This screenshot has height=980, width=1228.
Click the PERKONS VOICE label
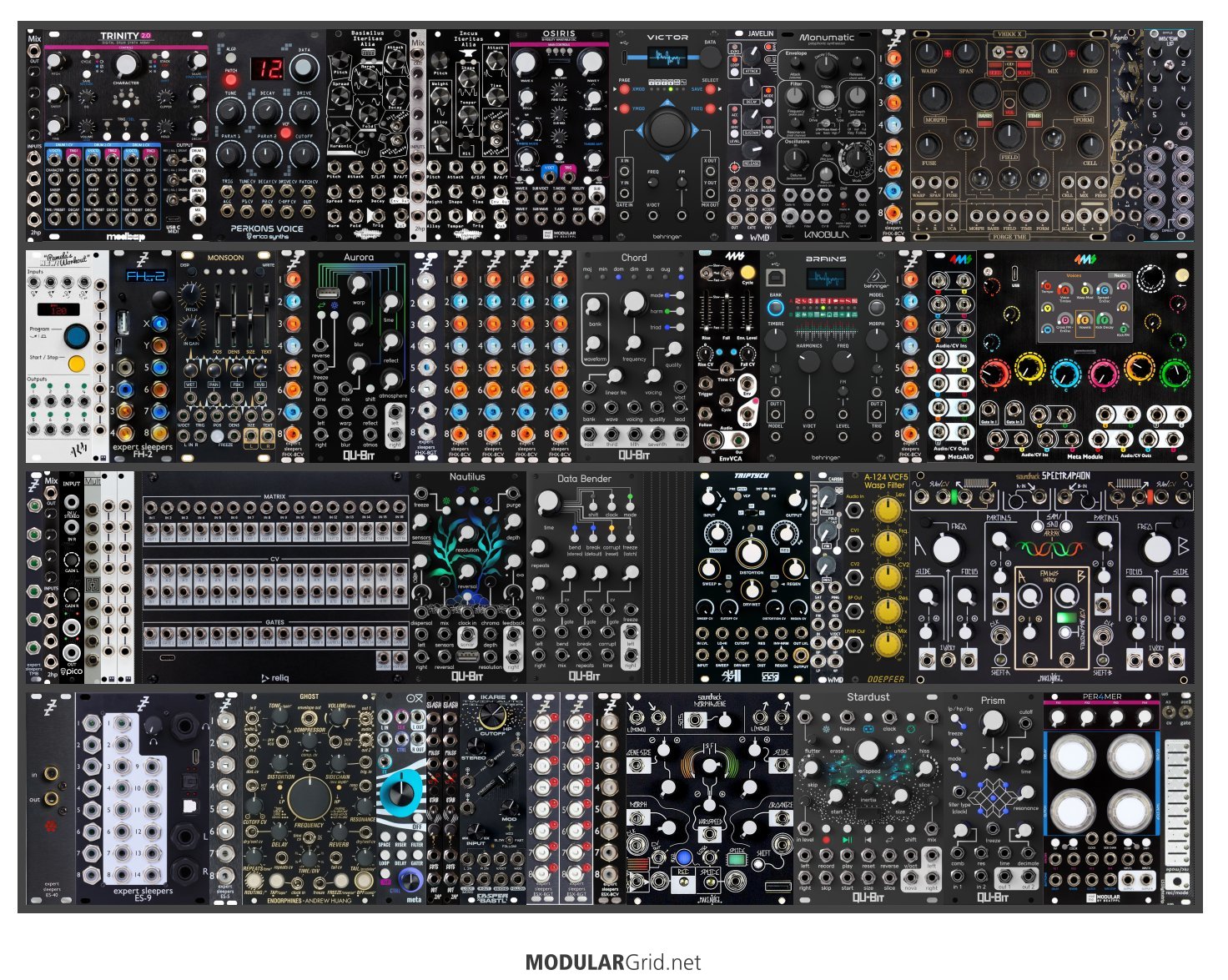click(x=267, y=228)
